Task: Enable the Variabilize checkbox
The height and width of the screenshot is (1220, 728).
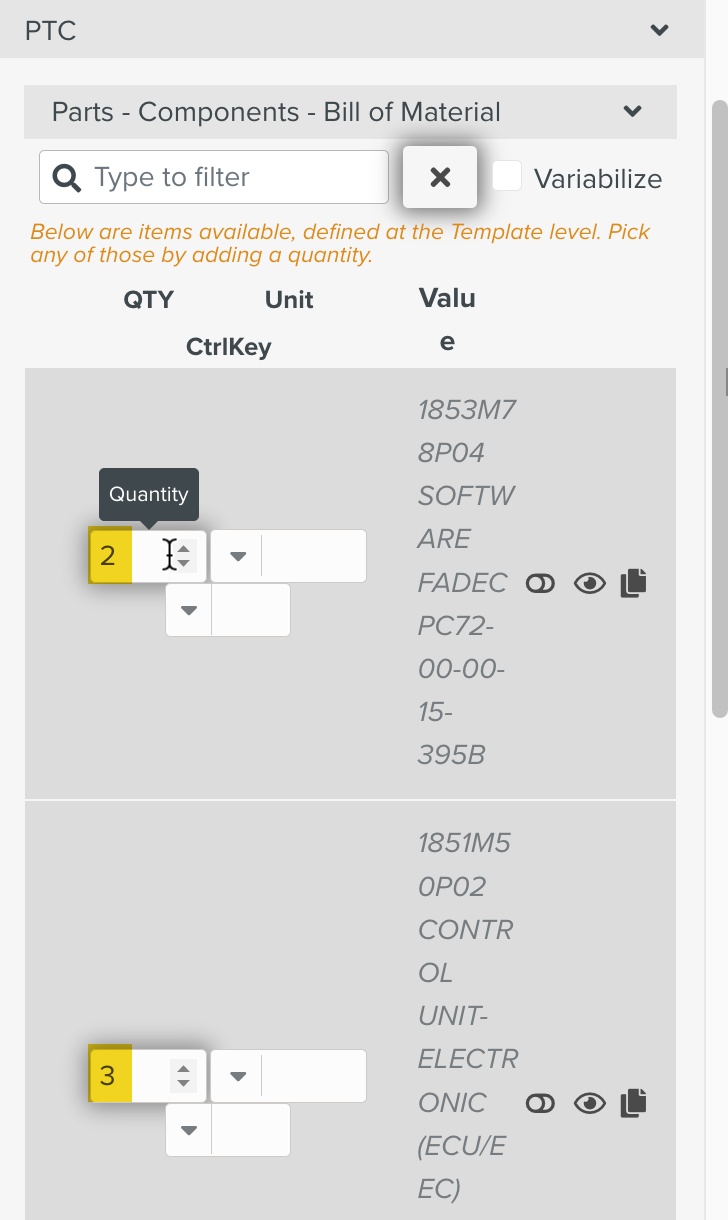Action: tap(507, 177)
